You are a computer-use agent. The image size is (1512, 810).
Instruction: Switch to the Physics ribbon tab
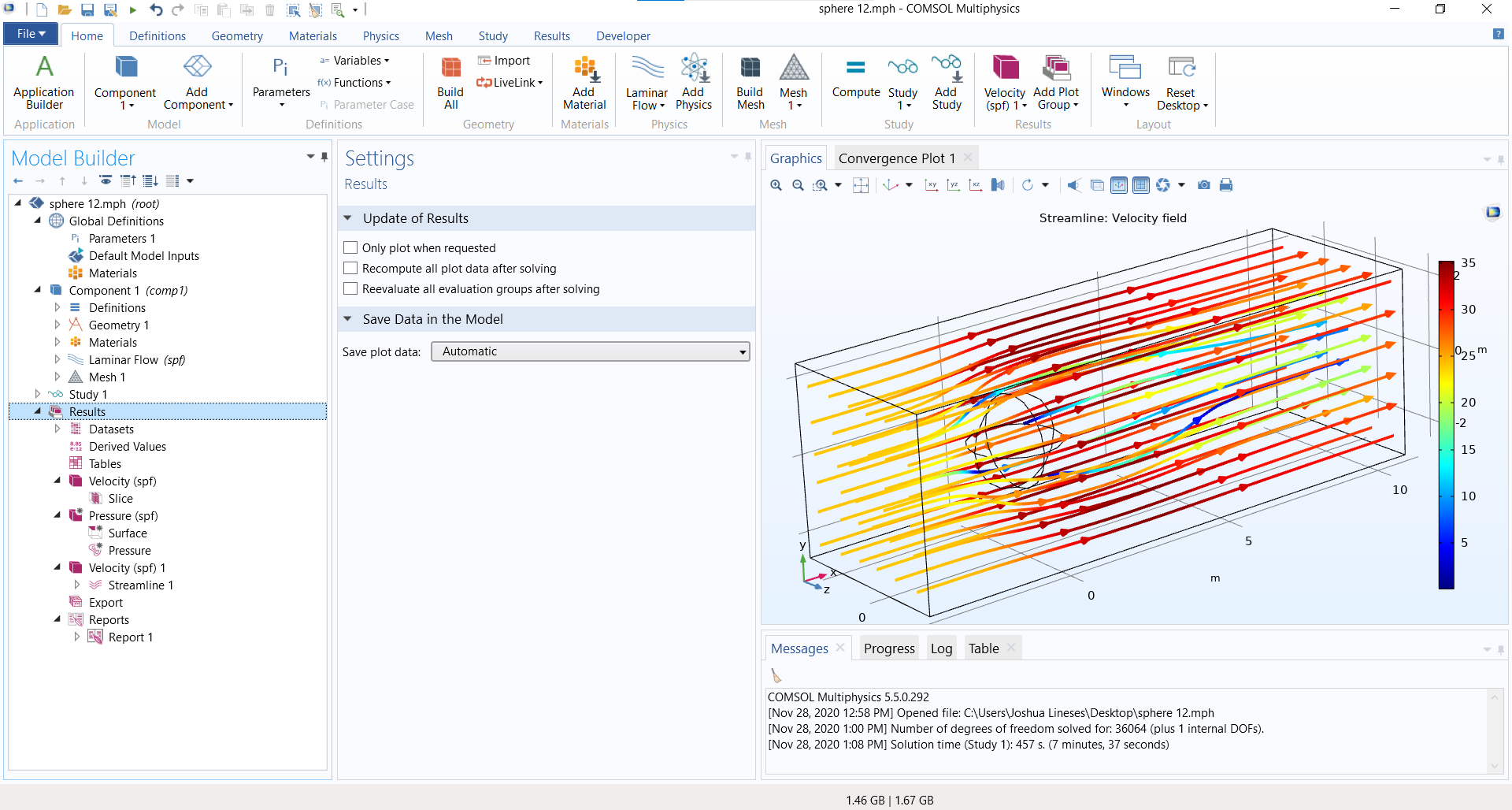(380, 36)
